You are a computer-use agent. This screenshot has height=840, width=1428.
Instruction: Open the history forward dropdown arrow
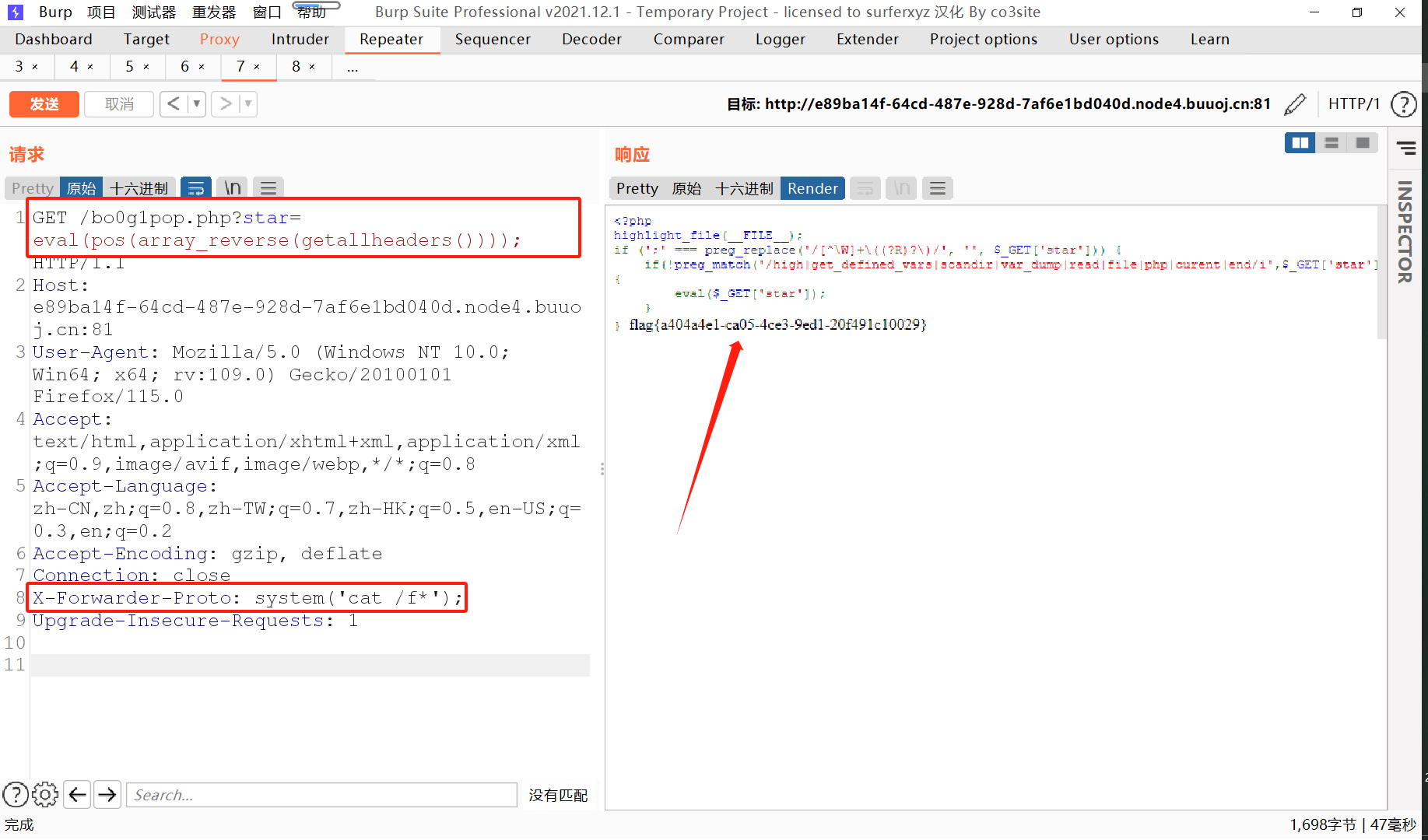pyautogui.click(x=248, y=103)
